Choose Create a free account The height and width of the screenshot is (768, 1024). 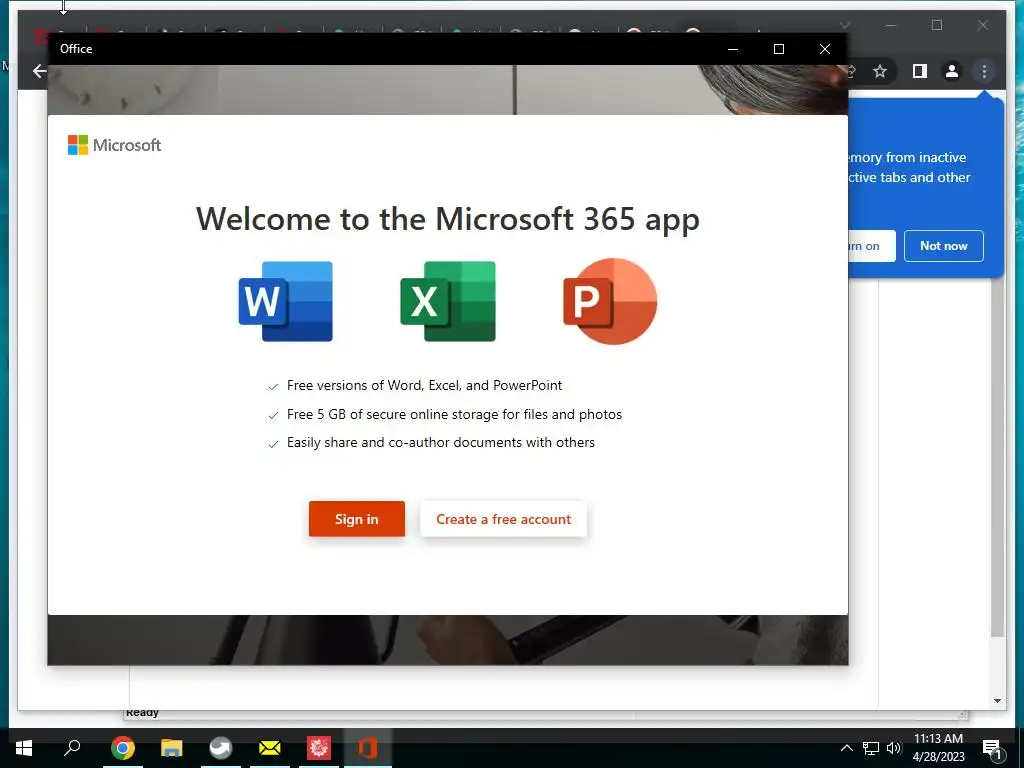tap(504, 519)
